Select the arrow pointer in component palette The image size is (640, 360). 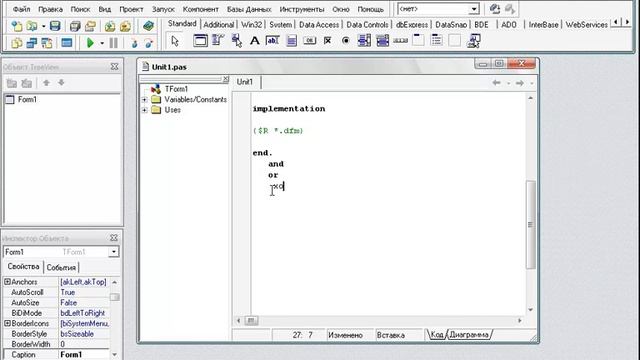pyautogui.click(x=175, y=41)
